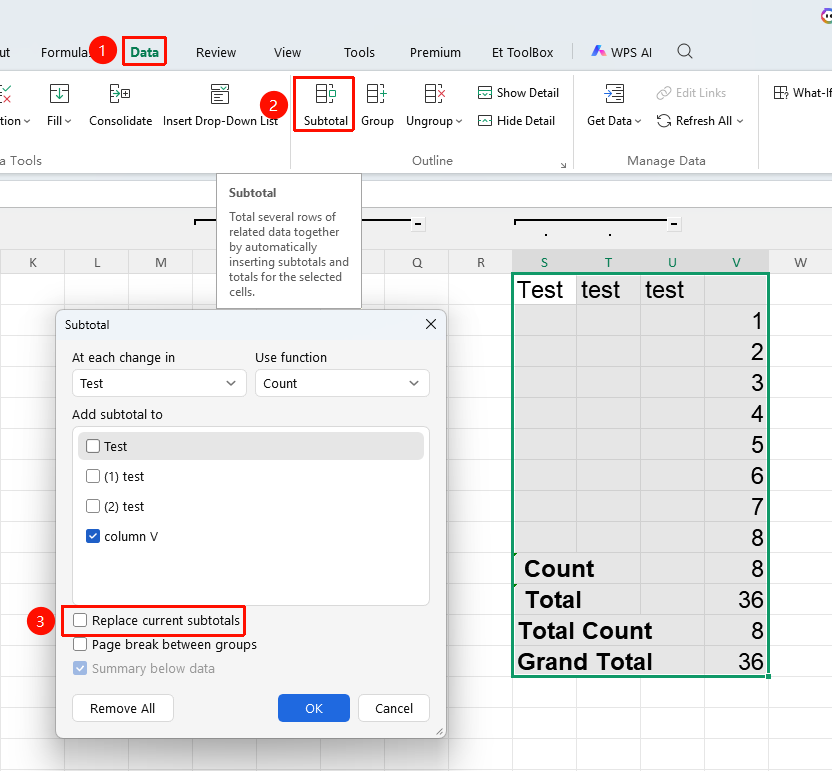Close the Subtotal dialog
The width and height of the screenshot is (832, 771).
[431, 324]
